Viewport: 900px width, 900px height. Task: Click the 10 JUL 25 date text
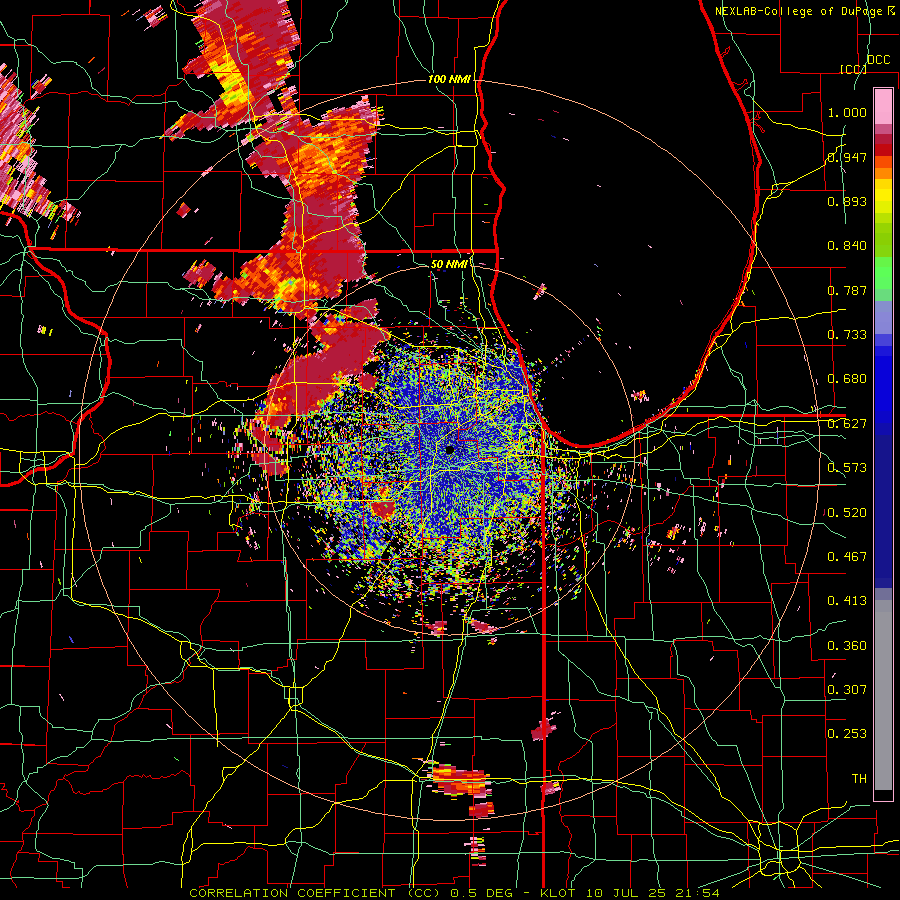(625, 893)
